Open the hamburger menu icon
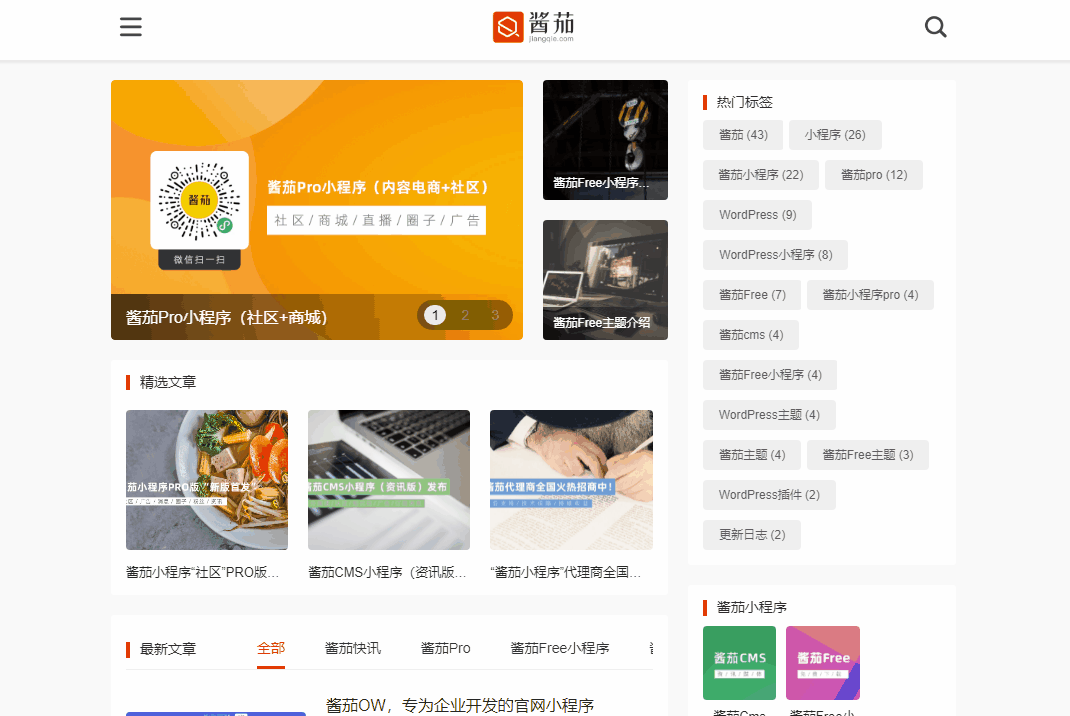 click(131, 27)
